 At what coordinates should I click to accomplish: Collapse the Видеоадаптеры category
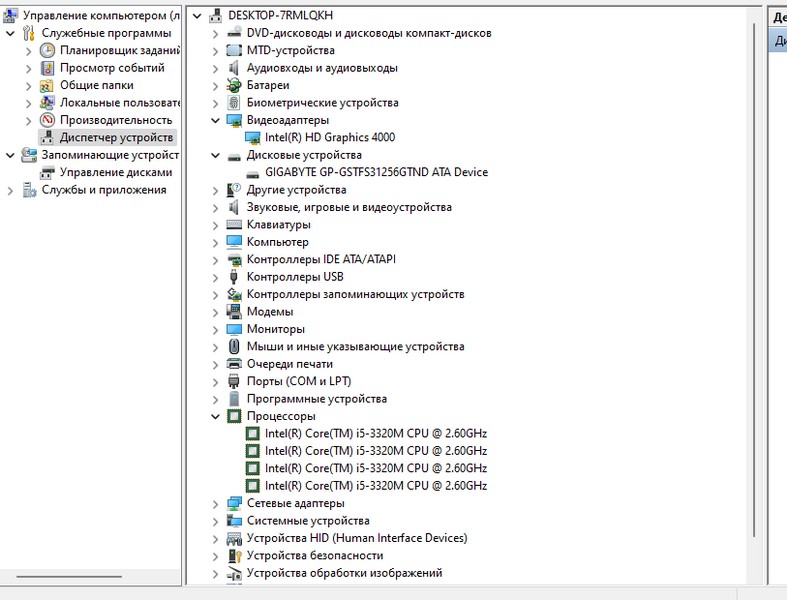[x=215, y=121]
